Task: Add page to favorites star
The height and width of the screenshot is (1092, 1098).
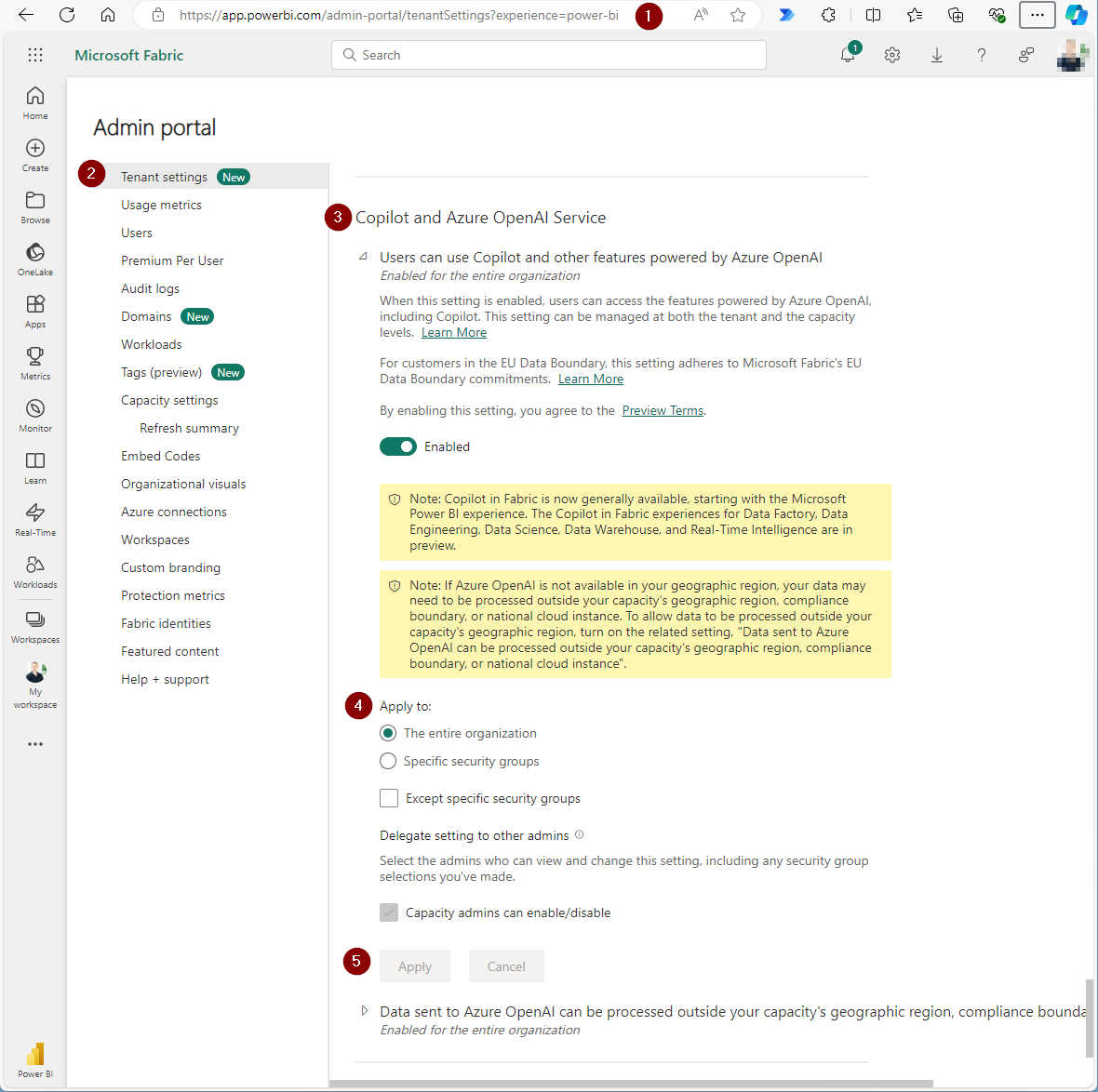Action: (x=738, y=15)
